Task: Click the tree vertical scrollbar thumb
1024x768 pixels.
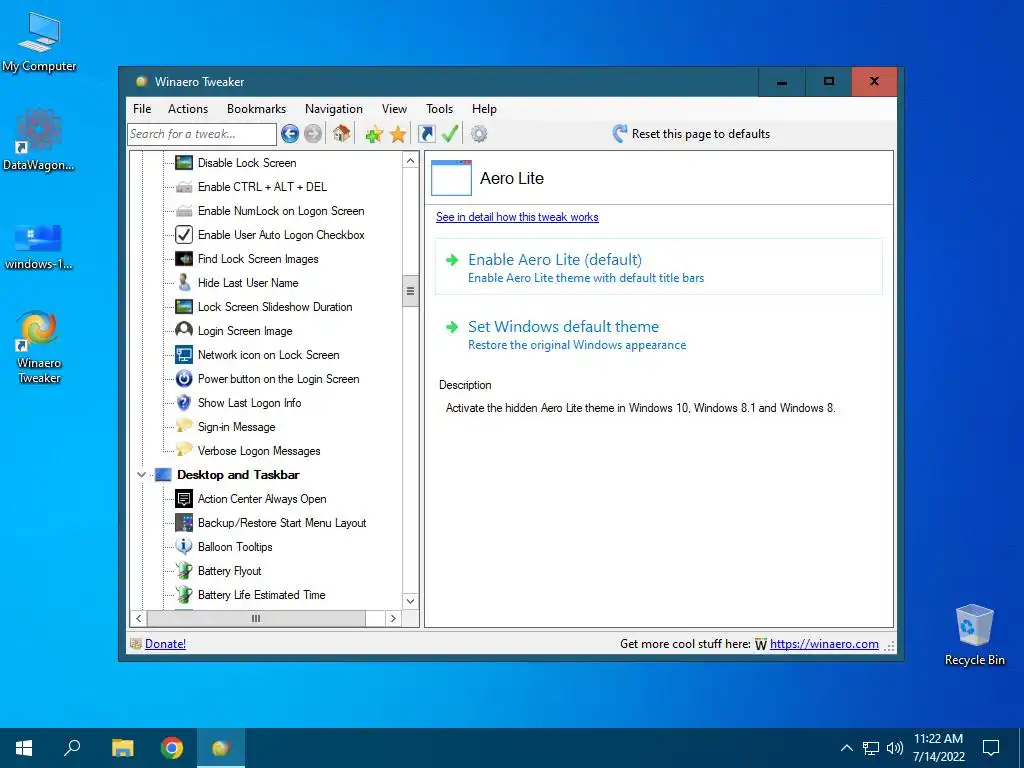Action: click(x=410, y=291)
